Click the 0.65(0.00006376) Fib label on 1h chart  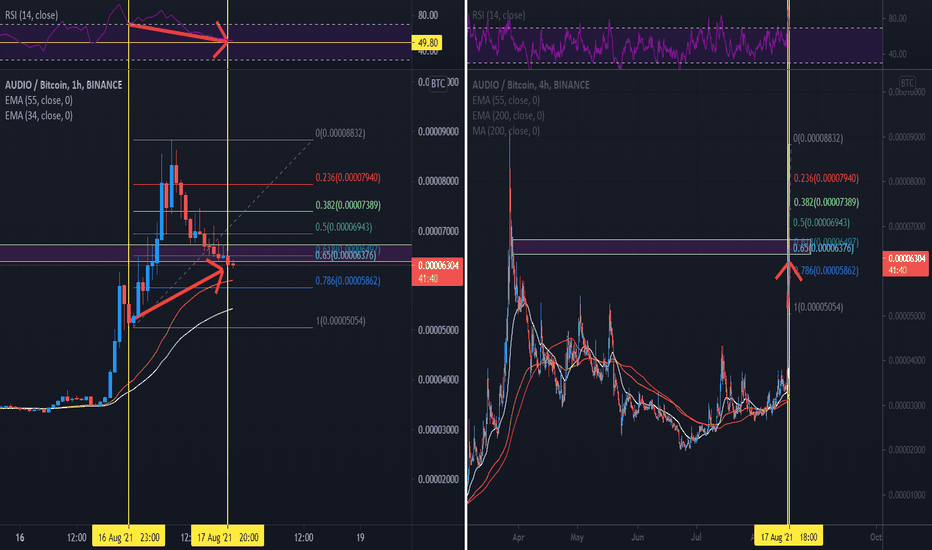tap(345, 256)
